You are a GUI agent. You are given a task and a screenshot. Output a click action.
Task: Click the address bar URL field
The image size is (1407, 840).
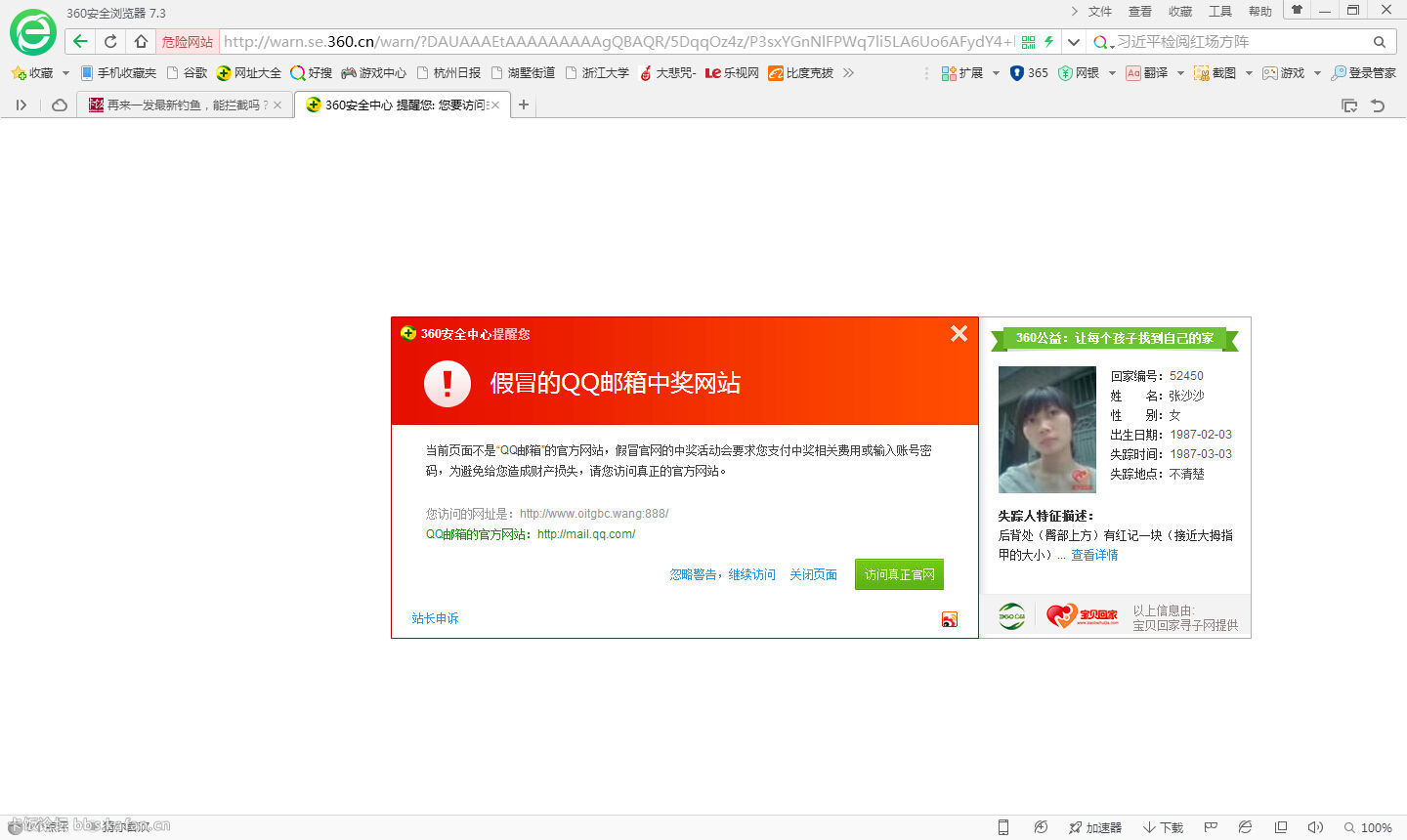618,42
